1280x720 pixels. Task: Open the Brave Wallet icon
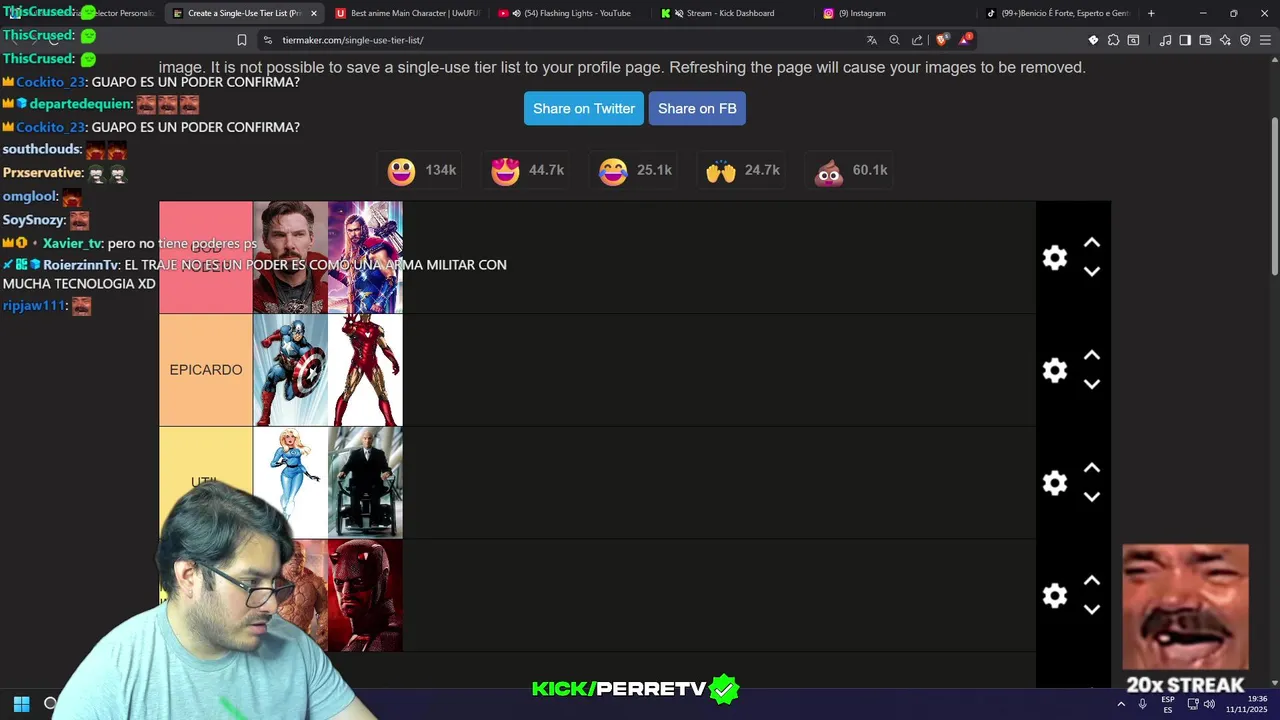[1205, 40]
